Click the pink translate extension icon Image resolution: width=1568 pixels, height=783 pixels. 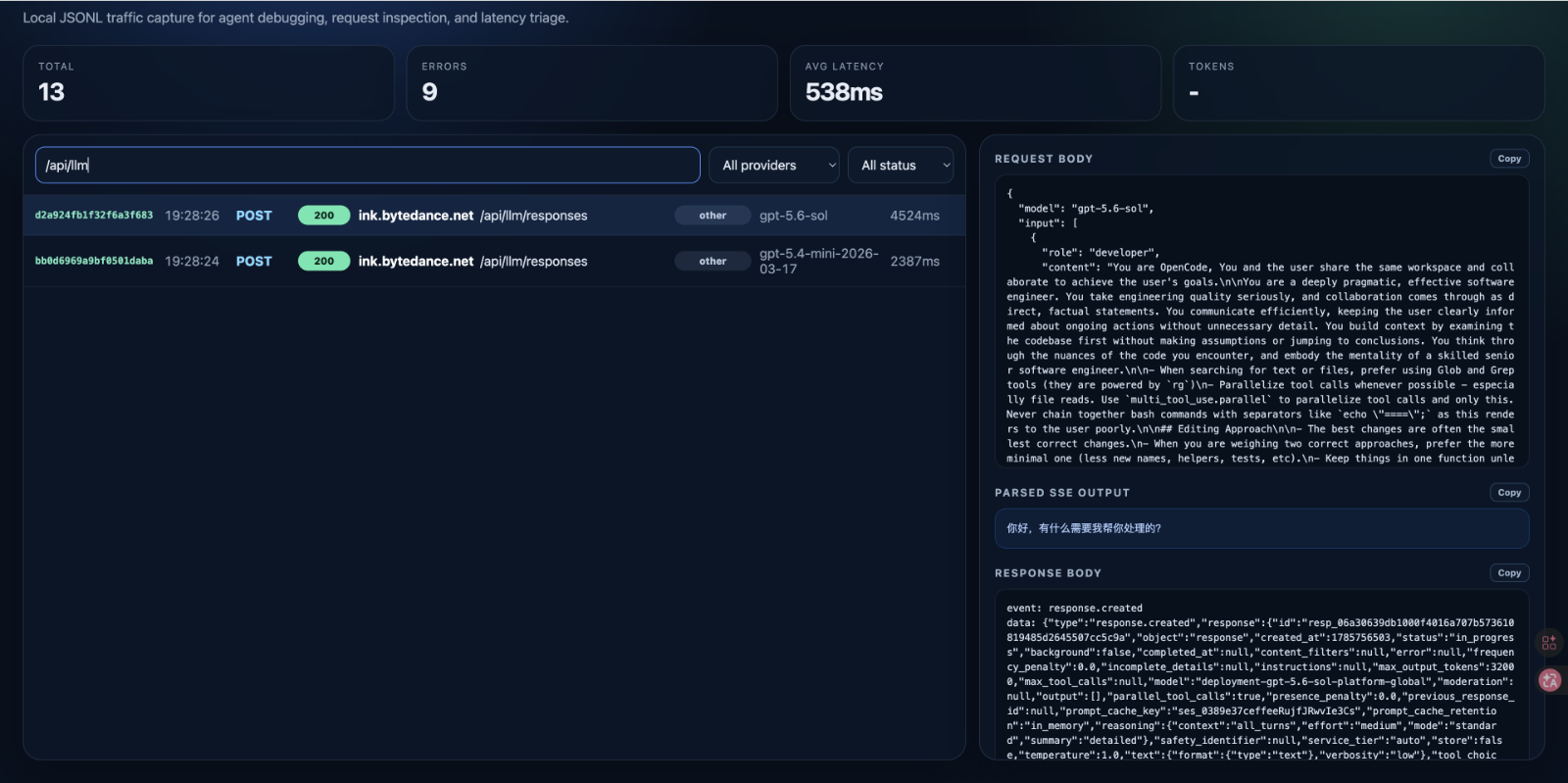tap(1549, 680)
